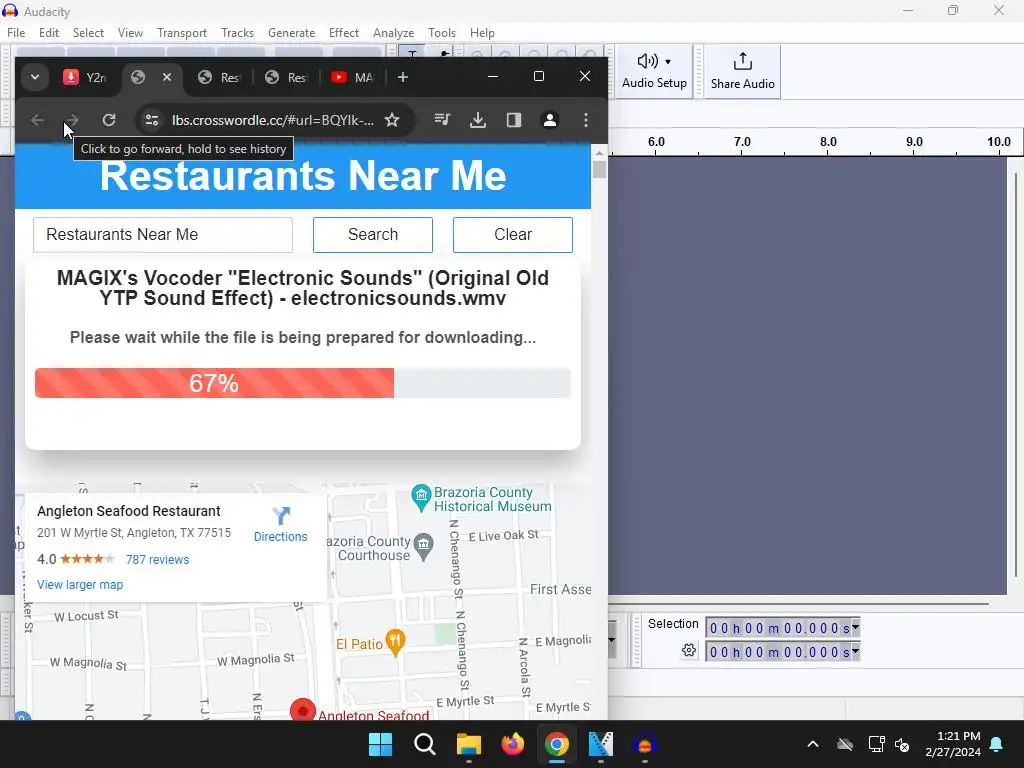The width and height of the screenshot is (1024, 768).
Task: Open Chrome profile icon
Action: (550, 120)
